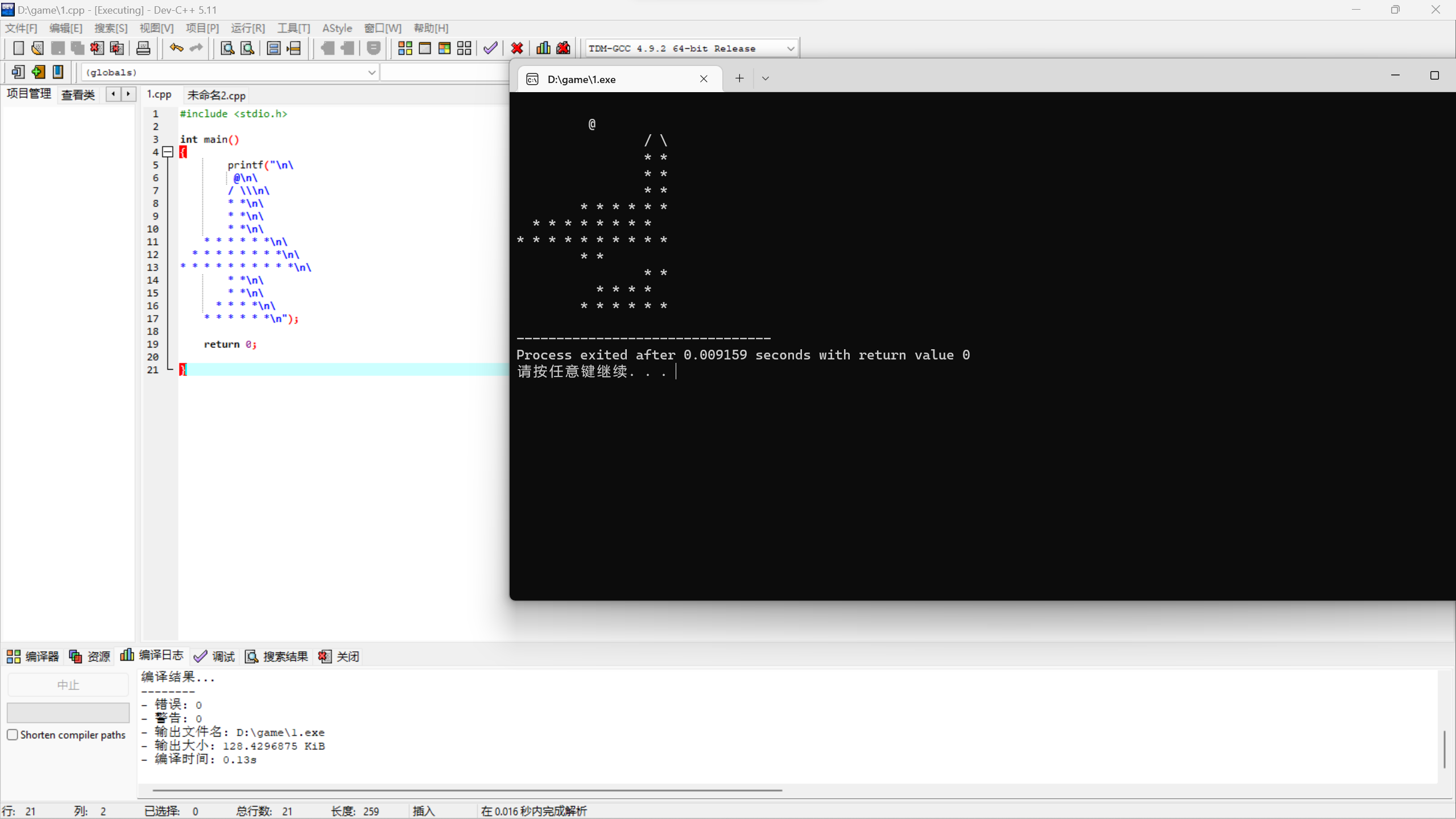Open the Replace dialog toolbar icon
1456x819 pixels.
click(247, 48)
